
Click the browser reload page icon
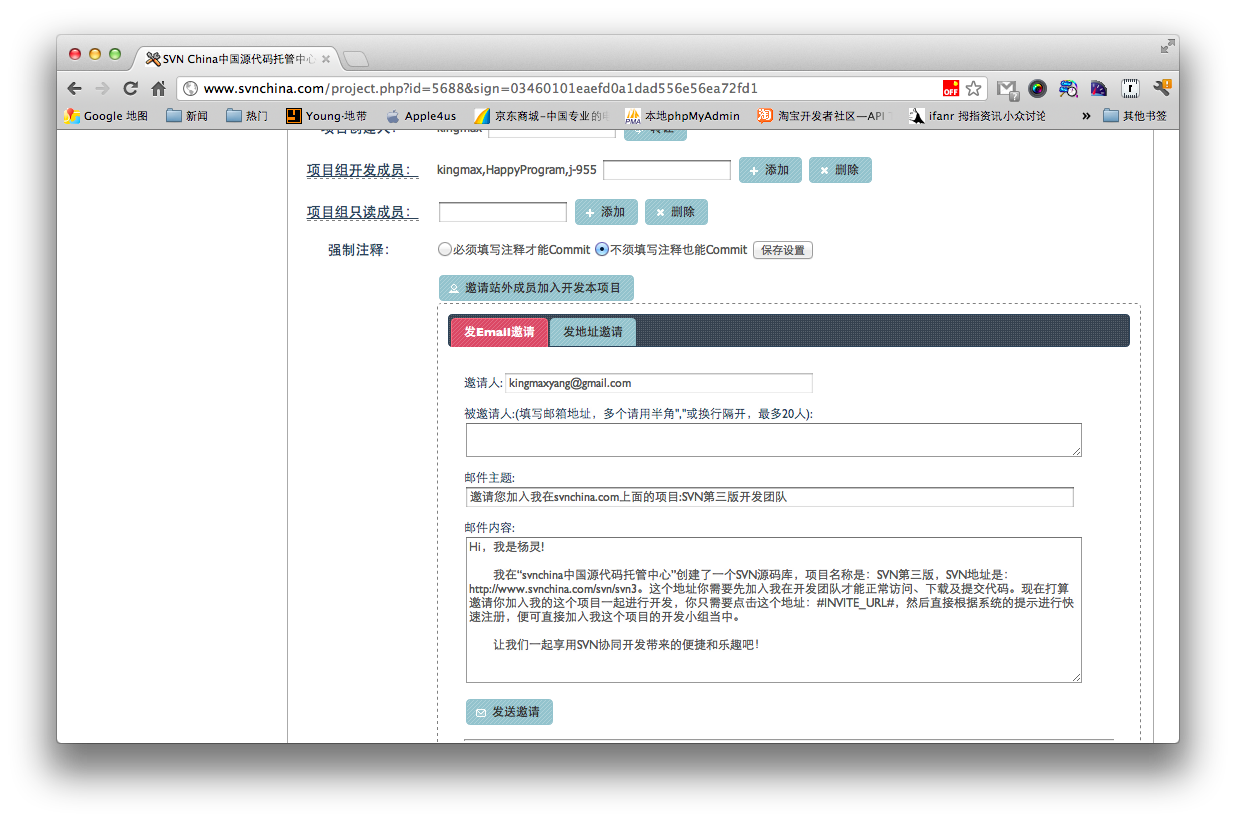click(x=130, y=88)
